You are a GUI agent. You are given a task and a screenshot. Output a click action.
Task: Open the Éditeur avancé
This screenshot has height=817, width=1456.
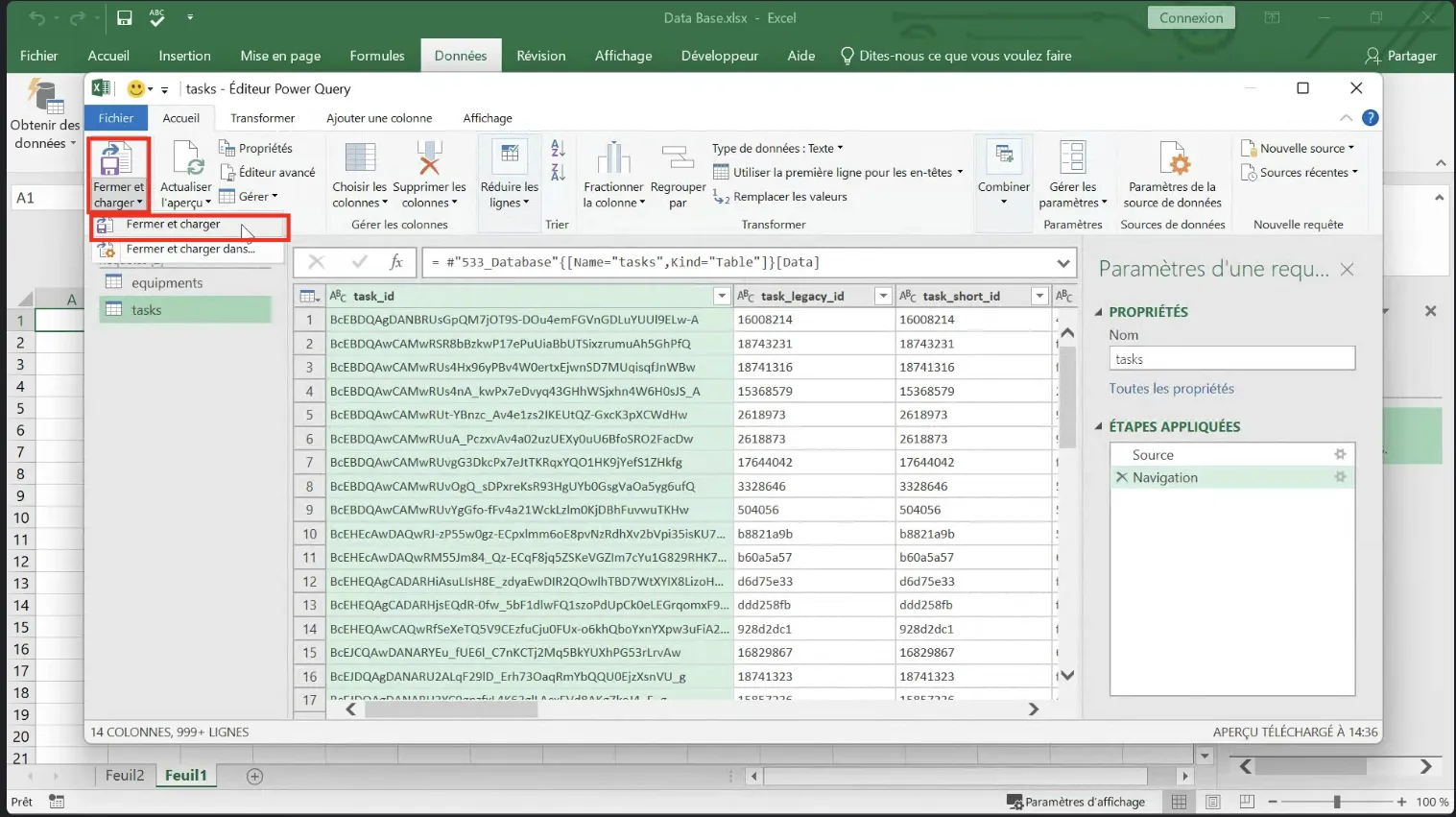[x=267, y=172]
